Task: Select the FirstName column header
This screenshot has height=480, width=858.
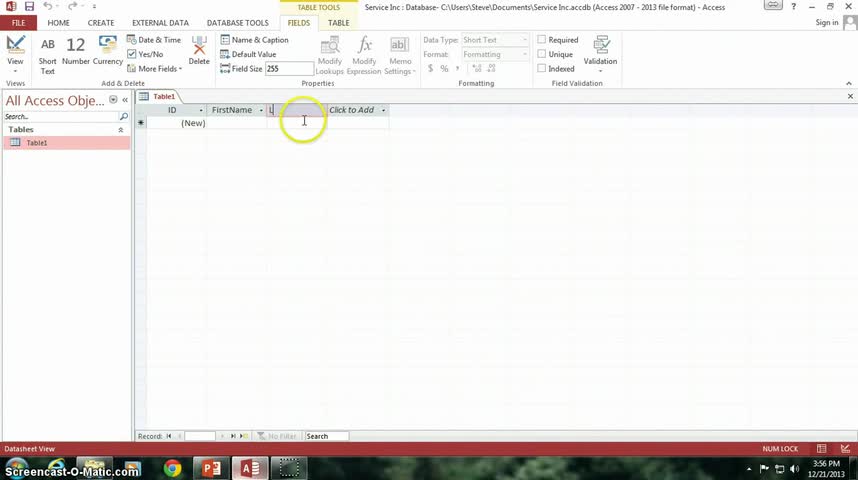Action: coord(232,110)
